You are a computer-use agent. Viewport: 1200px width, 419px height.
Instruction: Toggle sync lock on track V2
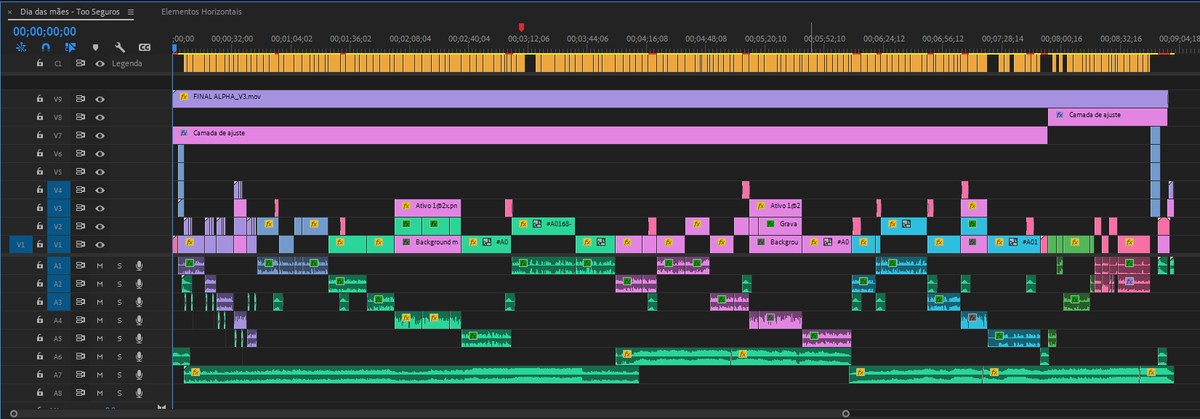click(x=81, y=226)
